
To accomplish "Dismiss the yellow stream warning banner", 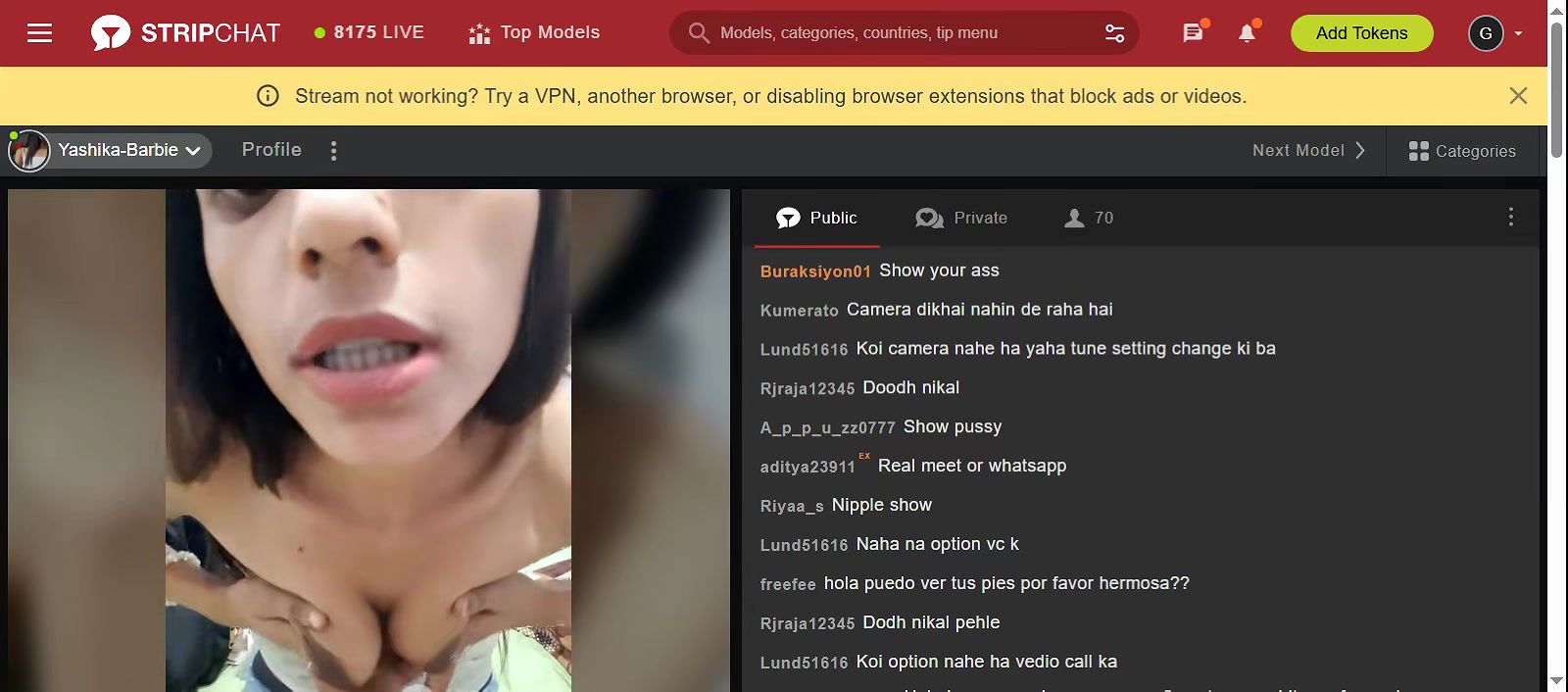I will coord(1518,96).
